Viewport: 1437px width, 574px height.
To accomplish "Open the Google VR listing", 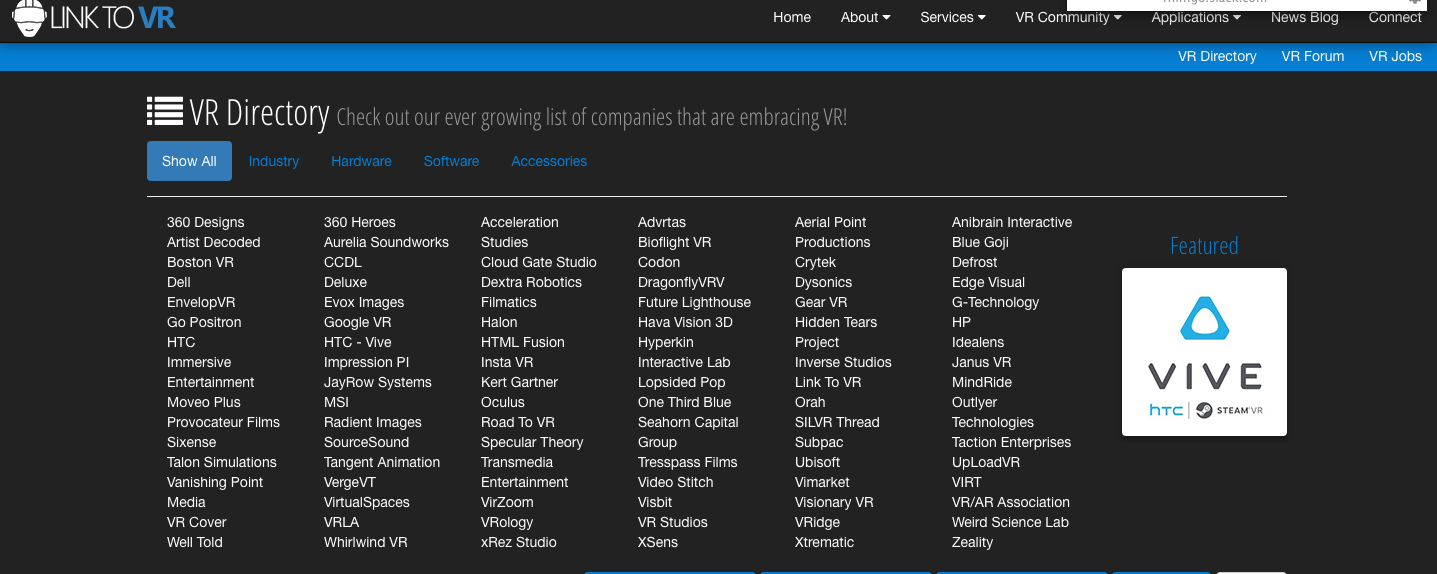I will click(x=358, y=322).
